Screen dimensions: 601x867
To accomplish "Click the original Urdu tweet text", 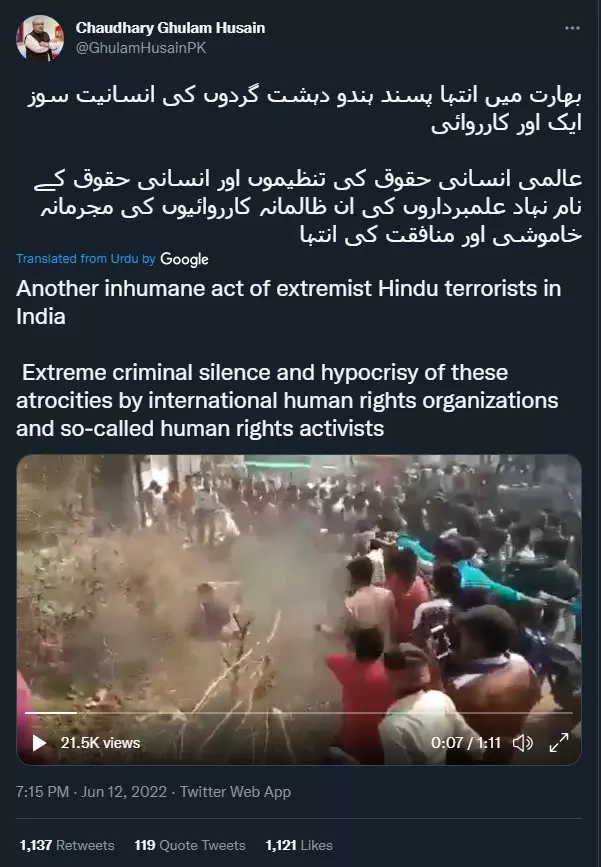I will pyautogui.click(x=305, y=165).
